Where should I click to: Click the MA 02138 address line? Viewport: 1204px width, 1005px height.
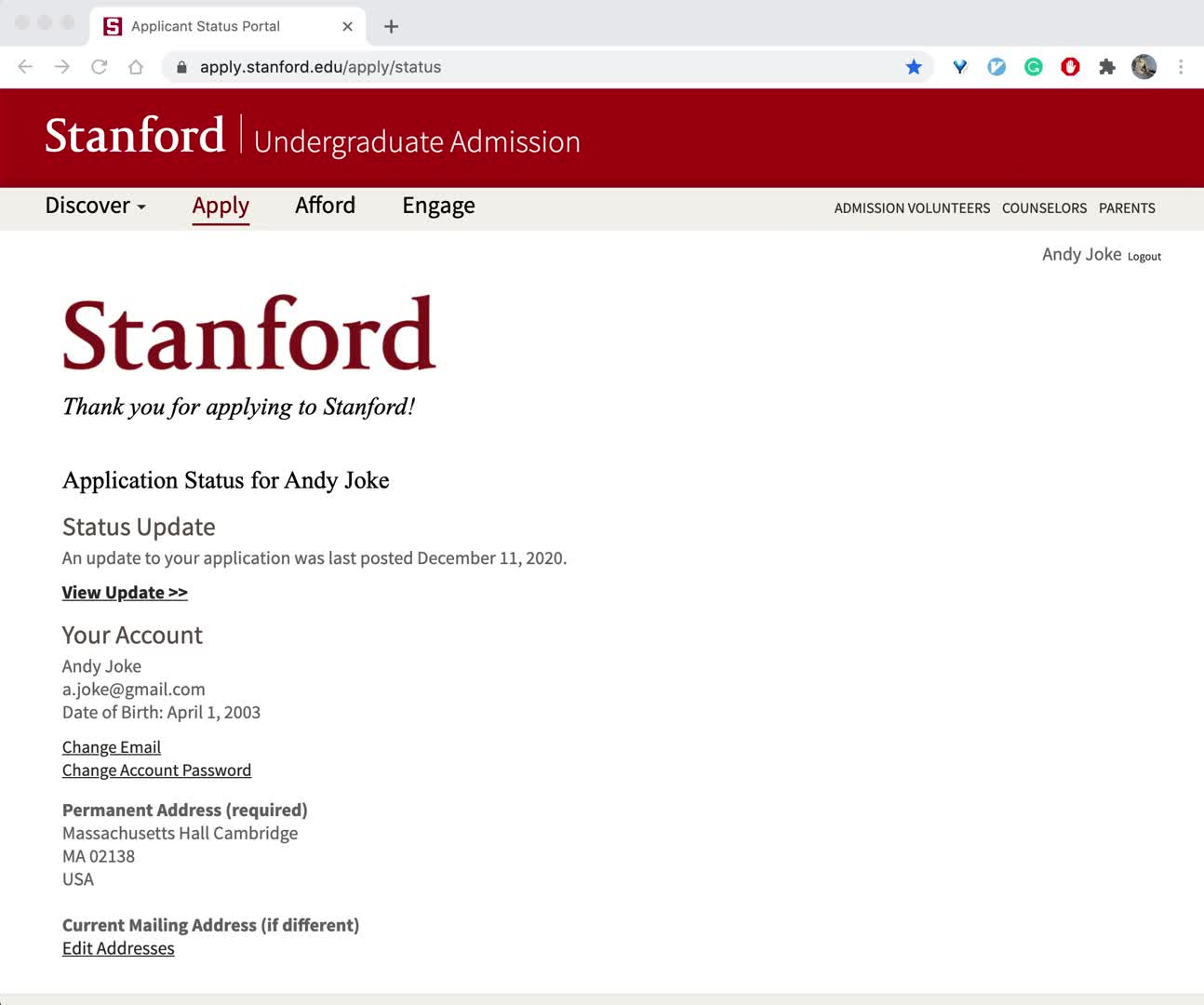[x=99, y=857]
